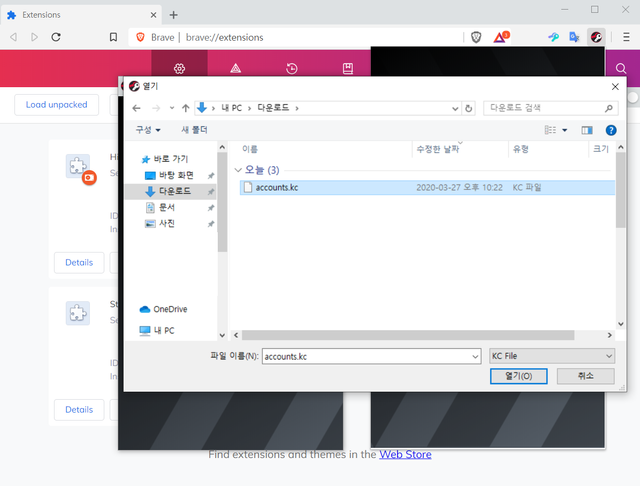Click Details on the second extension card
The image size is (640, 486).
pos(79,410)
